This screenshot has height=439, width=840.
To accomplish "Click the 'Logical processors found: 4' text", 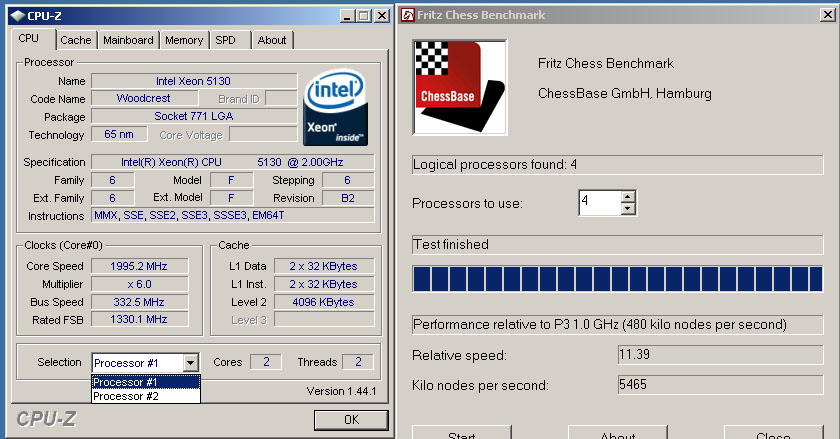I will [x=494, y=165].
